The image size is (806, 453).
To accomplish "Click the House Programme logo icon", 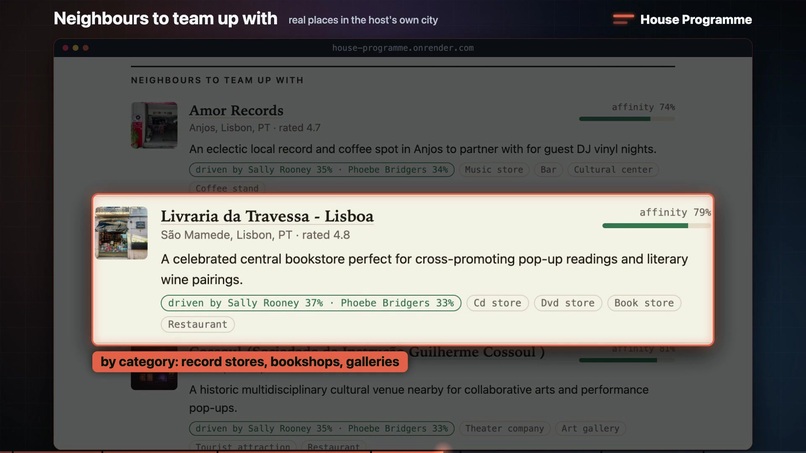I will pyautogui.click(x=623, y=19).
